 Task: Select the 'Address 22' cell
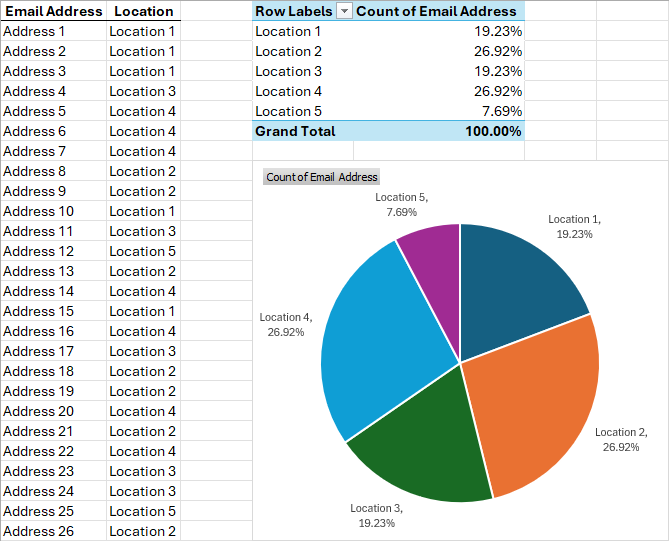click(53, 451)
